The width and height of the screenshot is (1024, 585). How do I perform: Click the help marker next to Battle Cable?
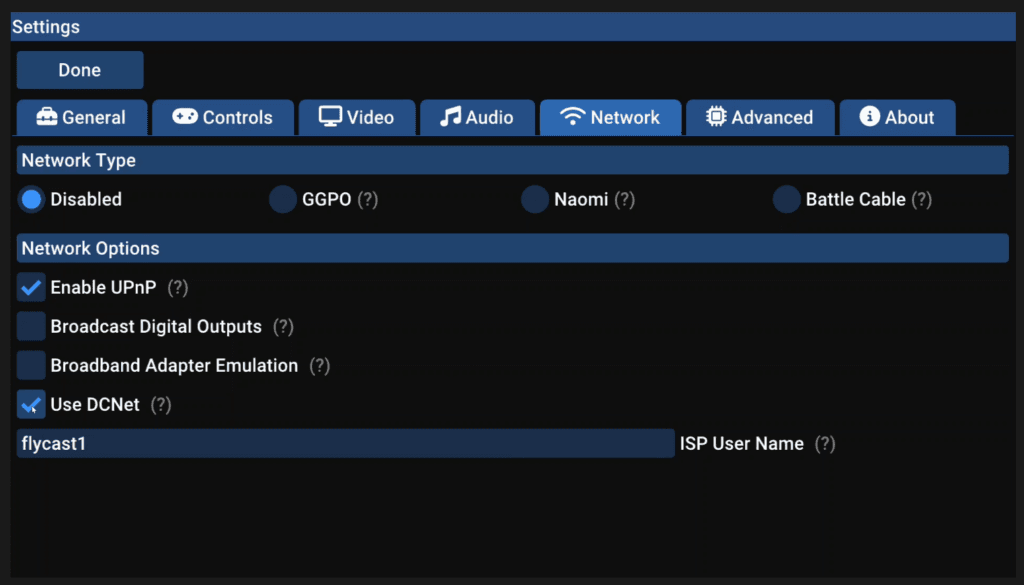[x=921, y=200]
